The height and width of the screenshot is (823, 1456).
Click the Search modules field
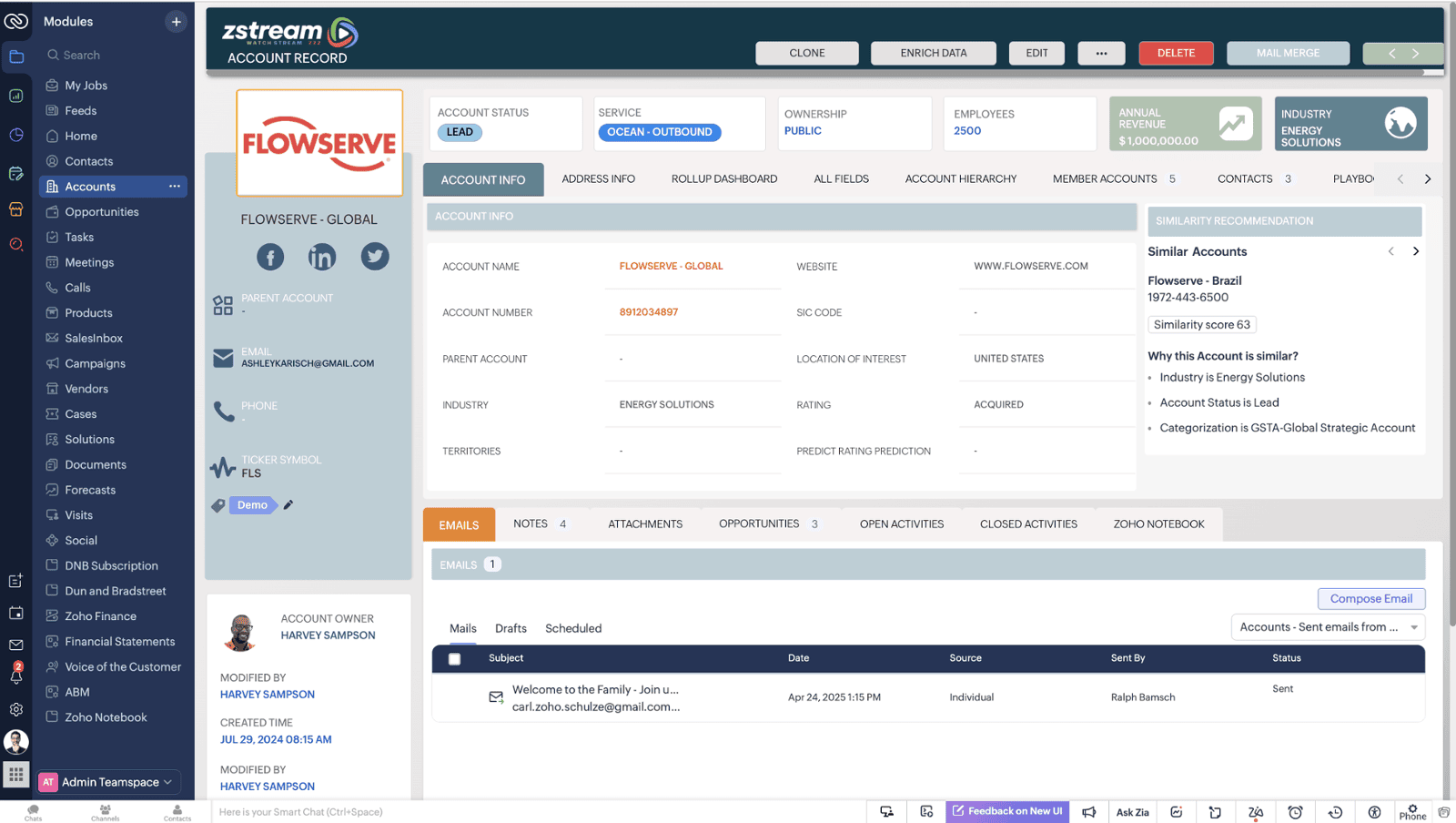point(114,56)
